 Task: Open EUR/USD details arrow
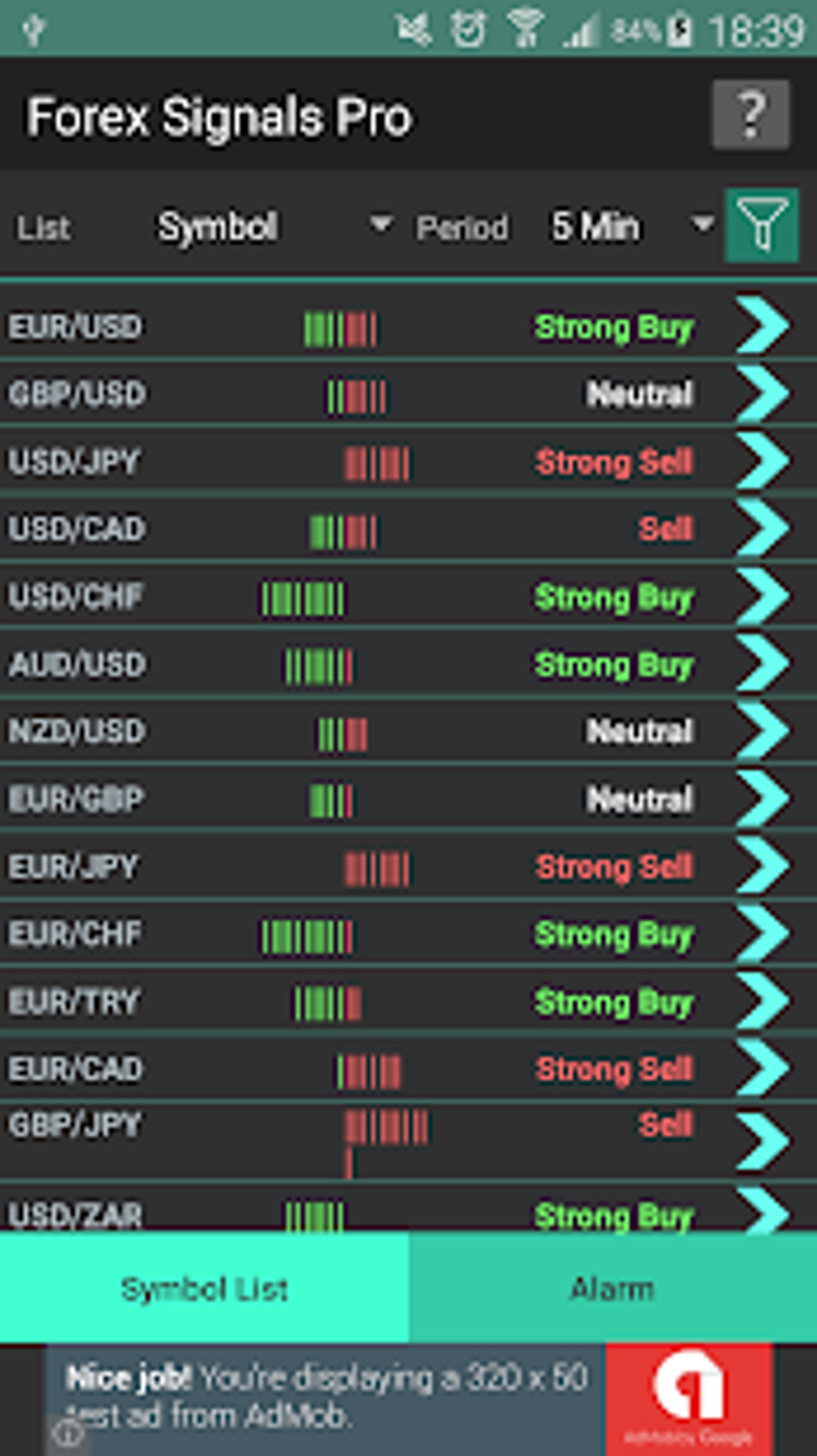click(763, 325)
